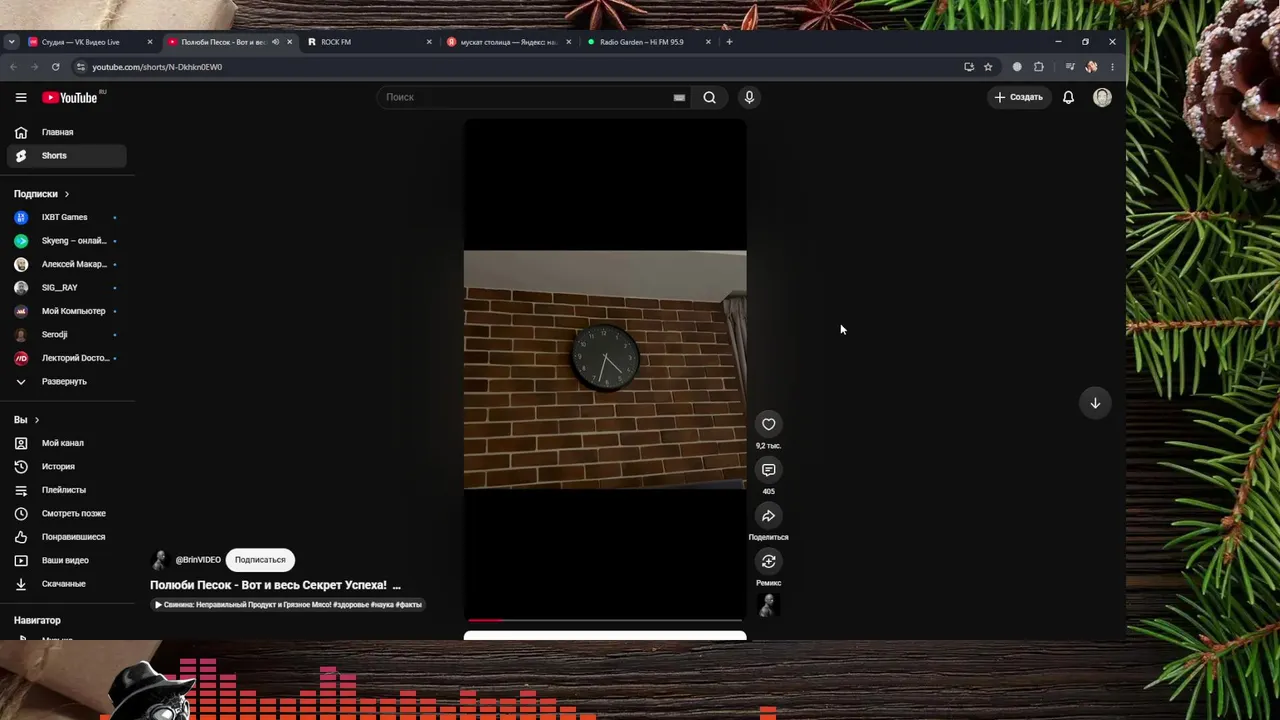Open Главная in the sidebar
The width and height of the screenshot is (1280, 720).
66,132
